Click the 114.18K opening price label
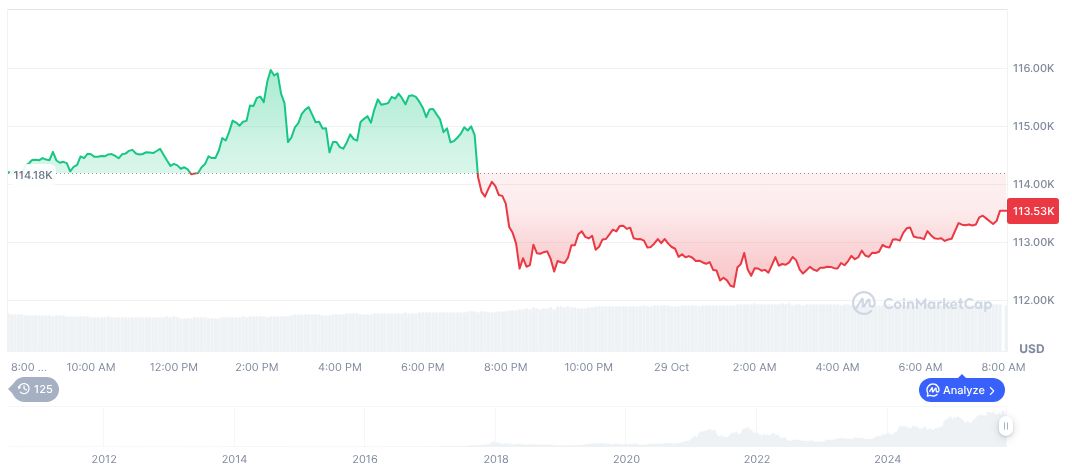 click(32, 175)
